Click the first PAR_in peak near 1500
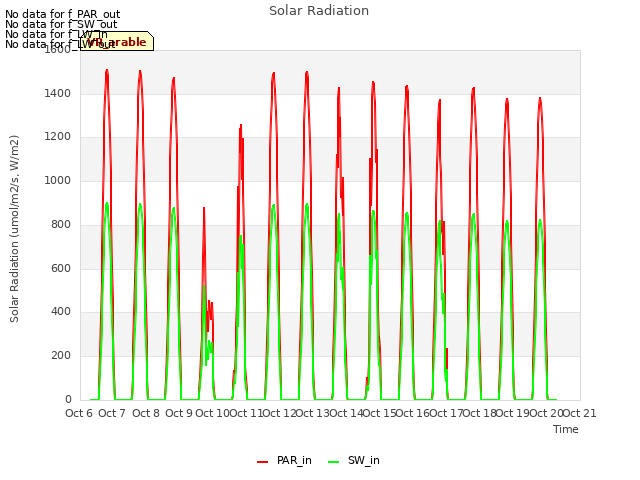Viewport: 640px width, 480px height. tap(107, 71)
